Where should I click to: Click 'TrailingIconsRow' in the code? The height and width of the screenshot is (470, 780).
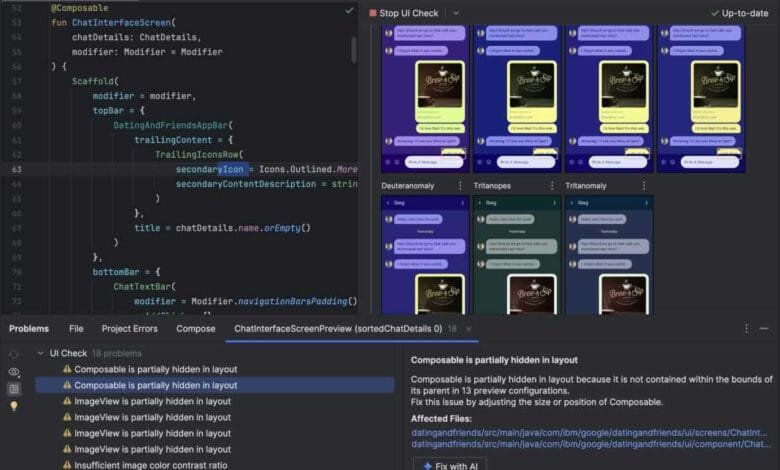pos(196,154)
